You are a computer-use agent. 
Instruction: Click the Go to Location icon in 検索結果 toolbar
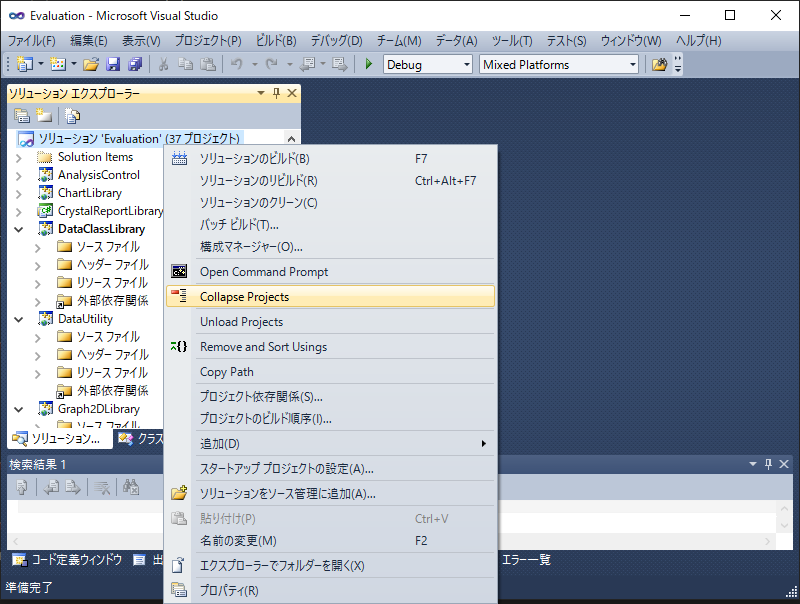[22, 487]
